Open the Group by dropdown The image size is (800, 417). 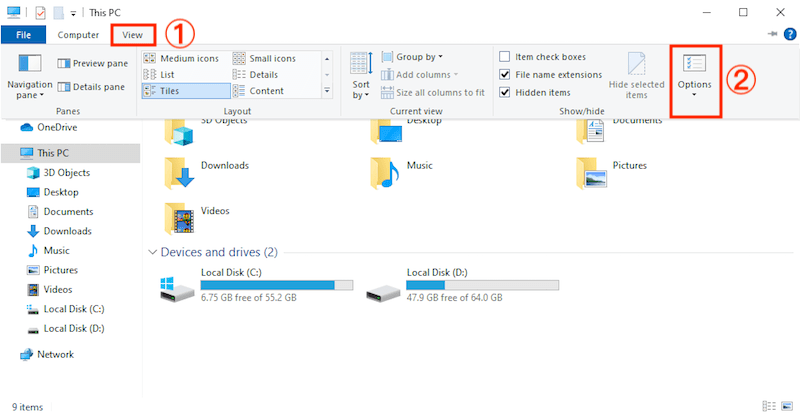pos(412,57)
